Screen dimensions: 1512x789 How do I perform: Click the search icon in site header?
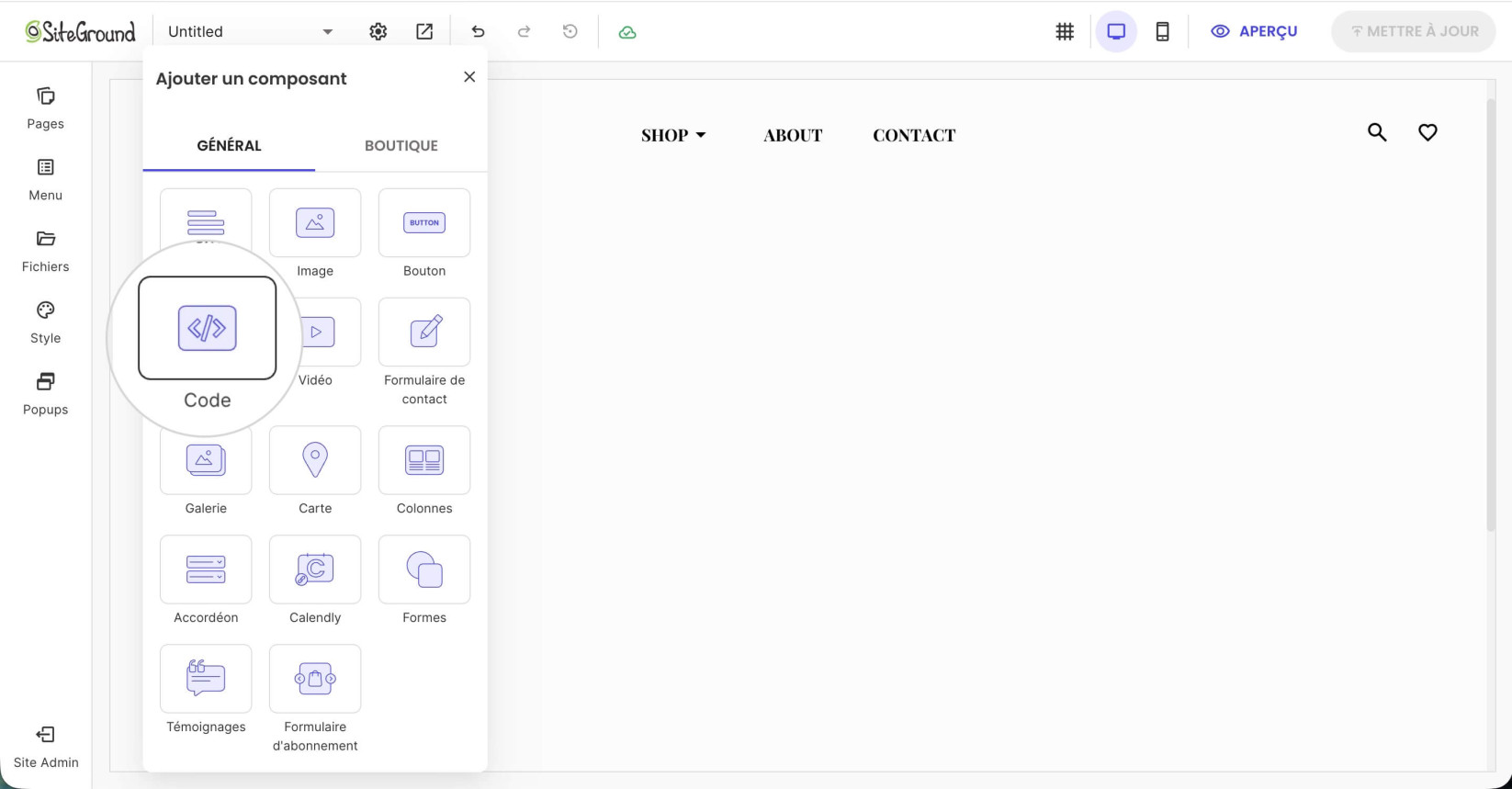tap(1377, 132)
